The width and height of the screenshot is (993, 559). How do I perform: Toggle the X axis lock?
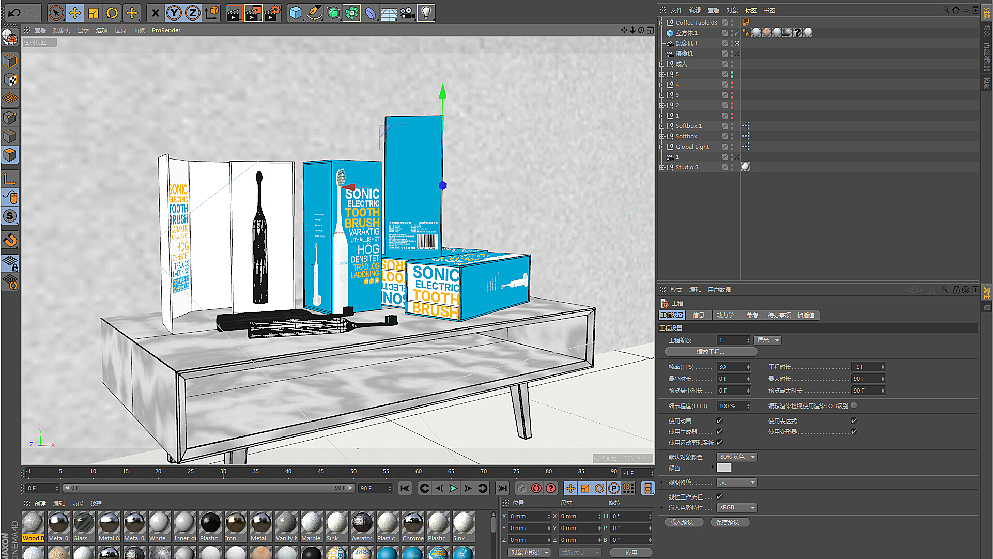click(x=155, y=12)
